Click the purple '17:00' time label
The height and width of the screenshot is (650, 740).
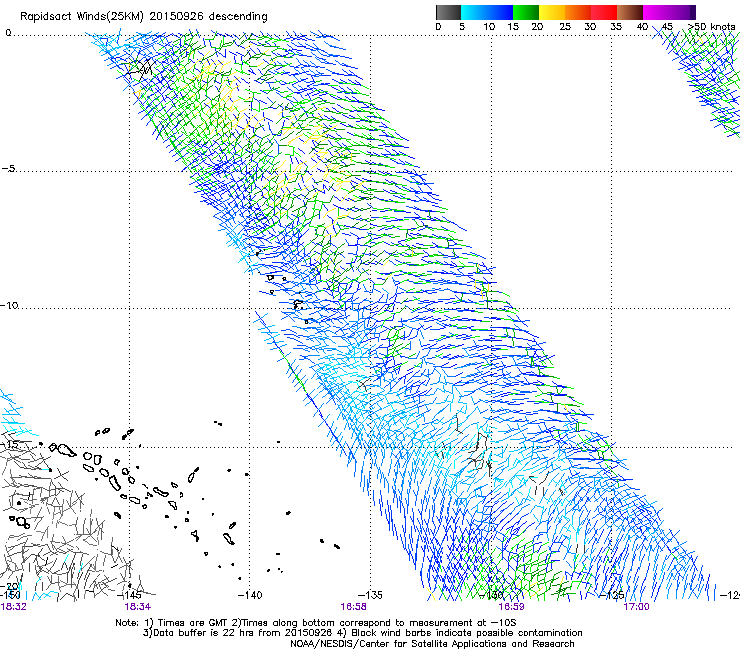[x=636, y=607]
